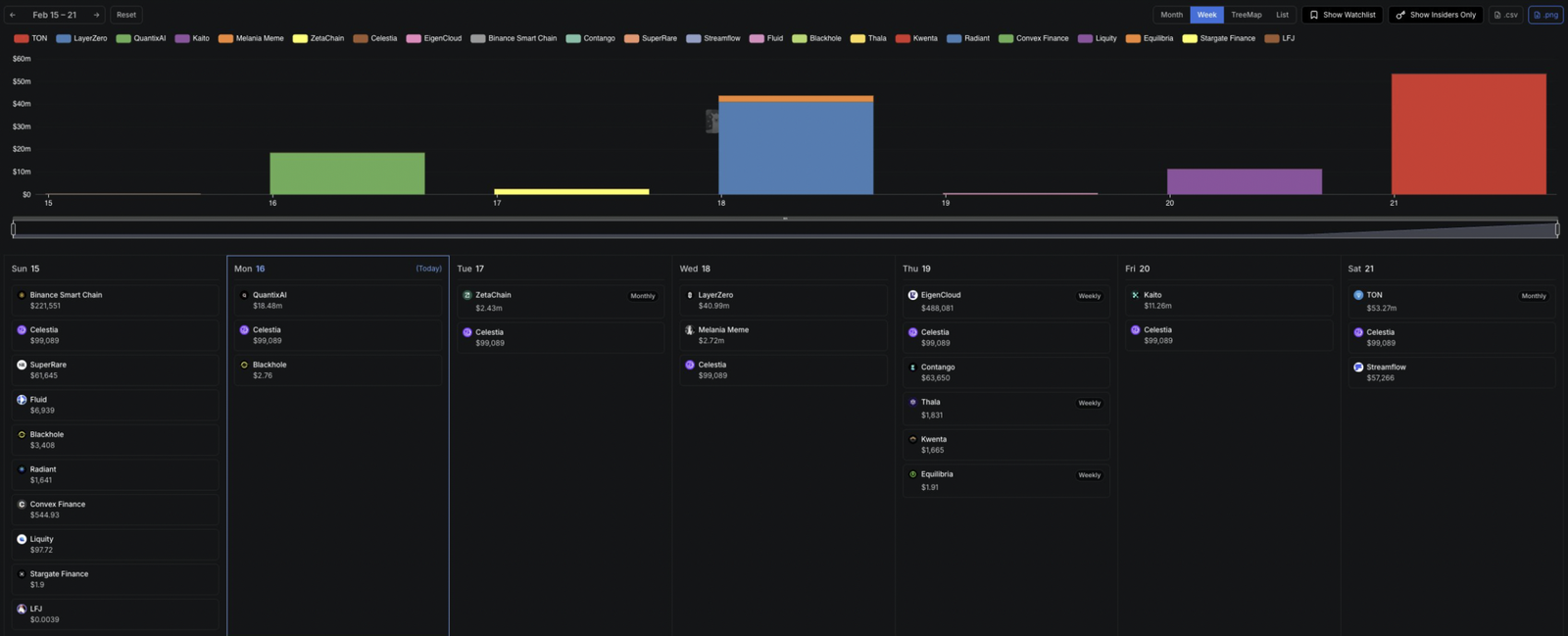This screenshot has width=1568, height=636.
Task: Expand the LayerZero $40.99m unlock entry
Action: pos(783,301)
